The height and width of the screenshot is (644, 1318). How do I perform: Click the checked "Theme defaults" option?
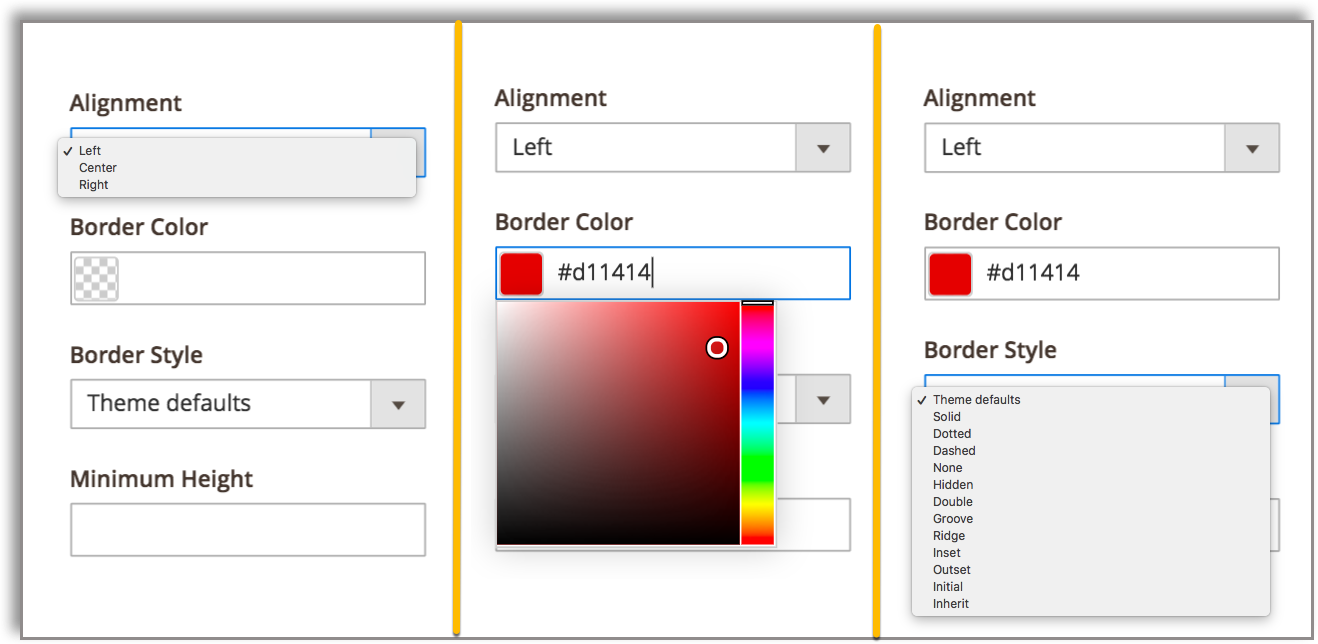[x=975, y=399]
